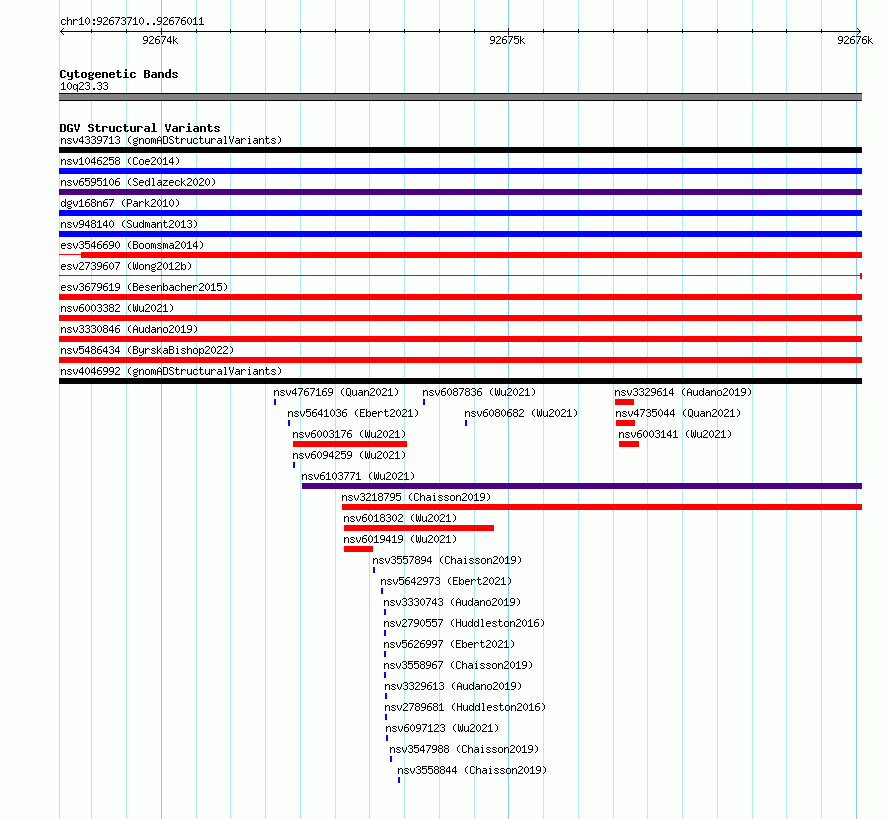The width and height of the screenshot is (890, 819).
Task: Click the red bar under nsv4735044
Action: [x=625, y=423]
